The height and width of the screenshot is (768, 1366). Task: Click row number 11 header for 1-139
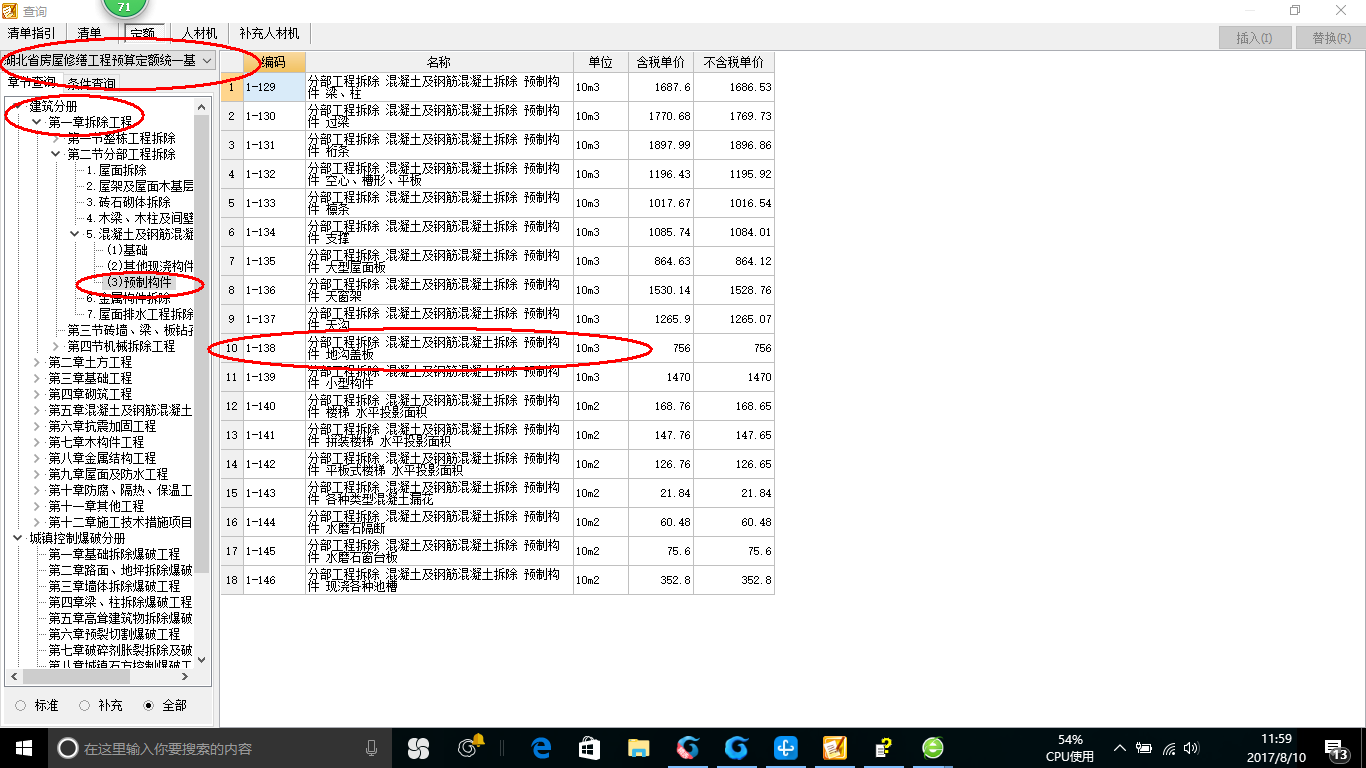click(231, 377)
